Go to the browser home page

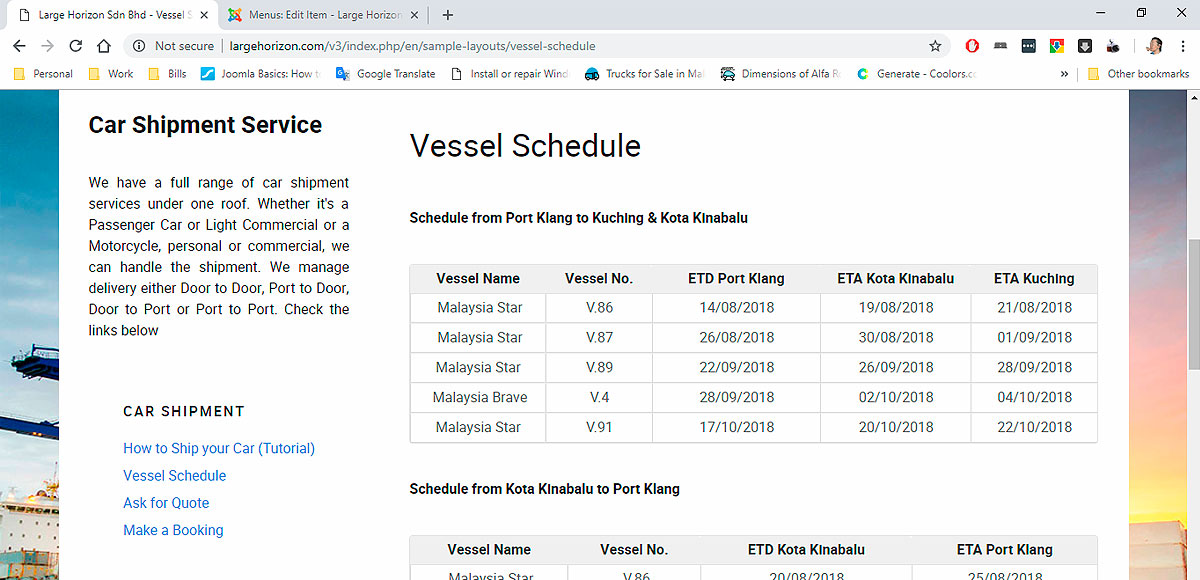coord(104,46)
